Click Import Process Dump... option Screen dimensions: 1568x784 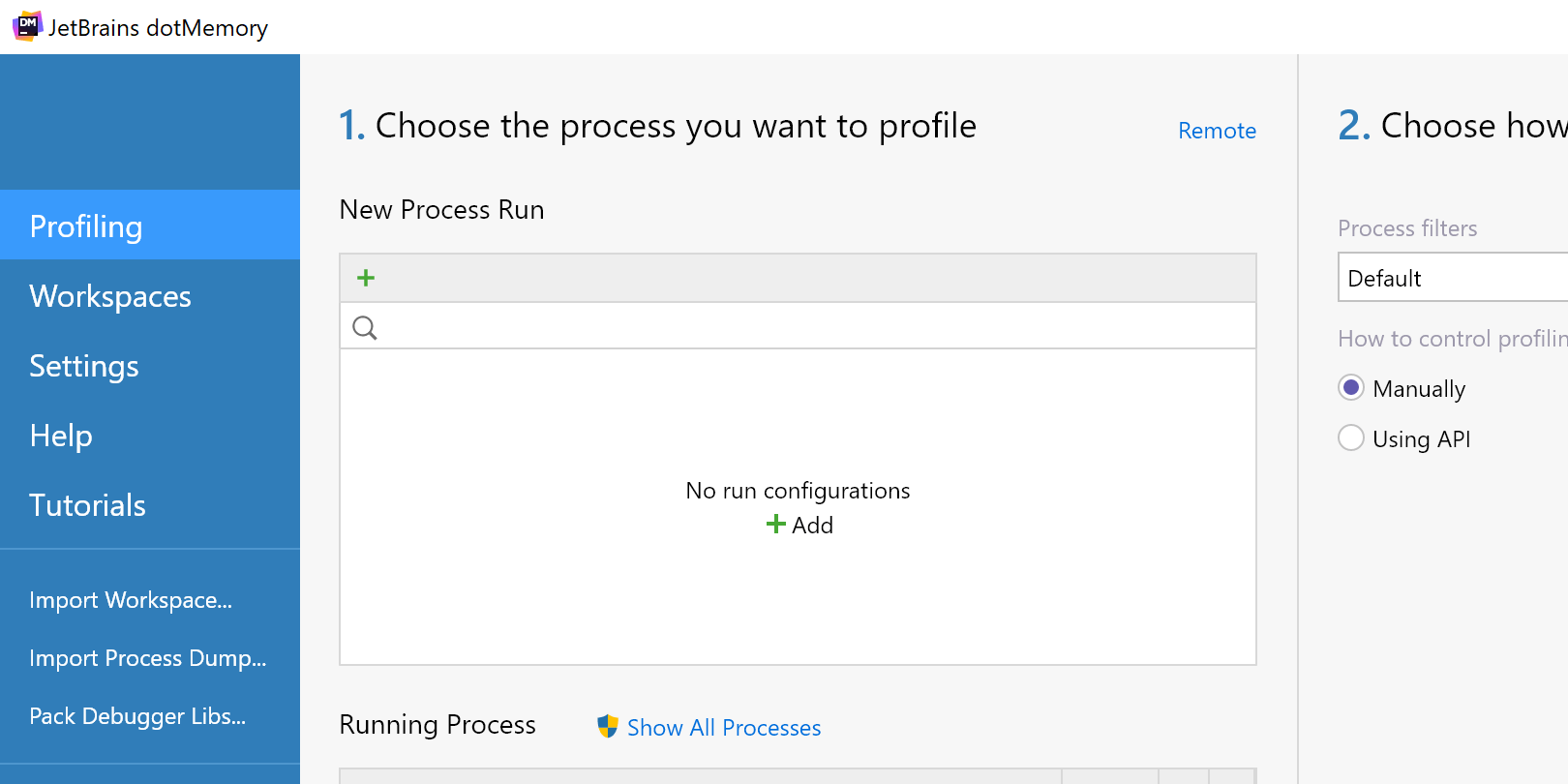tap(147, 658)
